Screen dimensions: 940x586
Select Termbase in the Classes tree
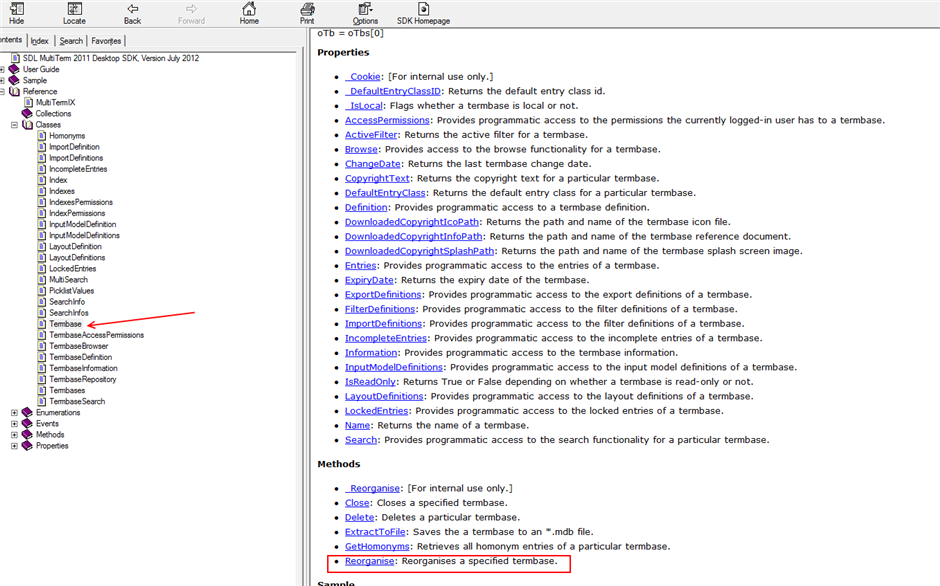tap(65, 324)
